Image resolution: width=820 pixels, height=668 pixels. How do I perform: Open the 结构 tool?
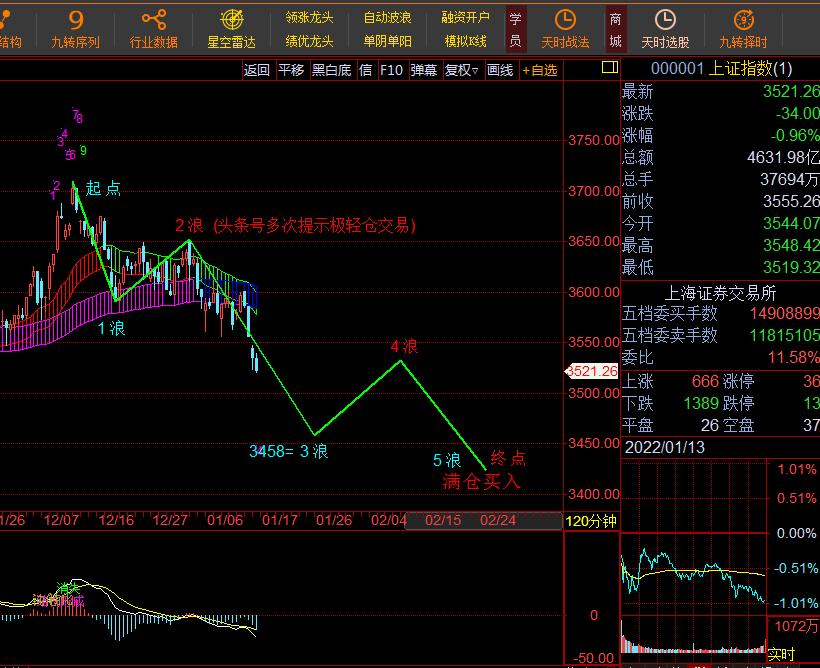click(x=10, y=41)
